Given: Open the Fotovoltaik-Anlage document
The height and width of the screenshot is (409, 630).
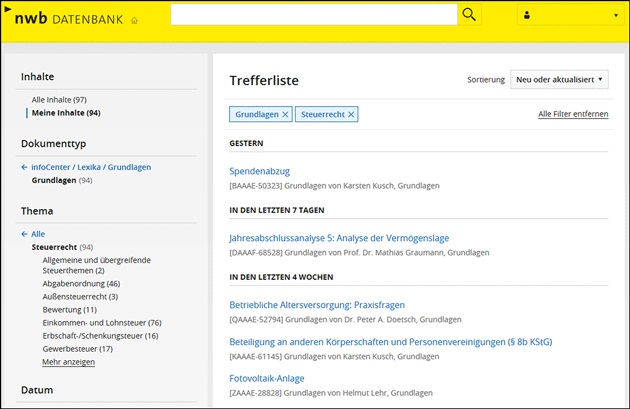Looking at the screenshot, I should tap(267, 379).
